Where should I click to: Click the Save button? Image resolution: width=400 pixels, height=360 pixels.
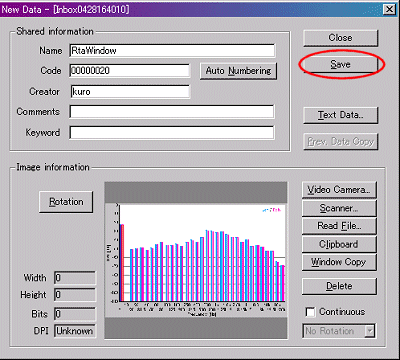[x=340, y=64]
